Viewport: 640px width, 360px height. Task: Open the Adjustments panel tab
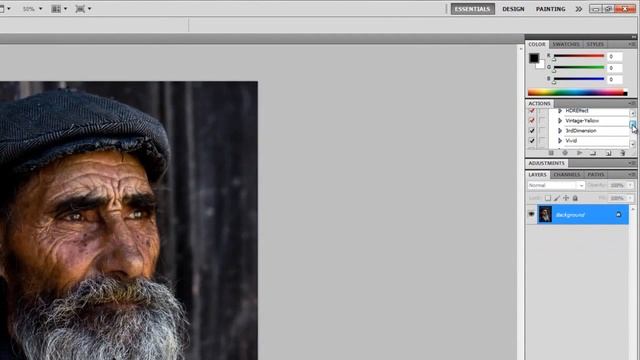point(546,163)
